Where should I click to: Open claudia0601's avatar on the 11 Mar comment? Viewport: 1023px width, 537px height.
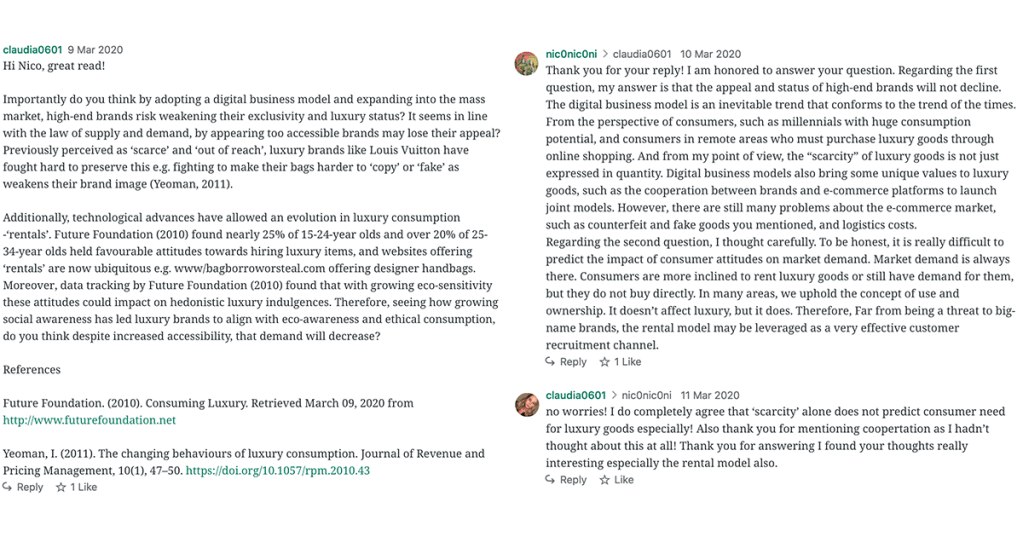(x=527, y=404)
